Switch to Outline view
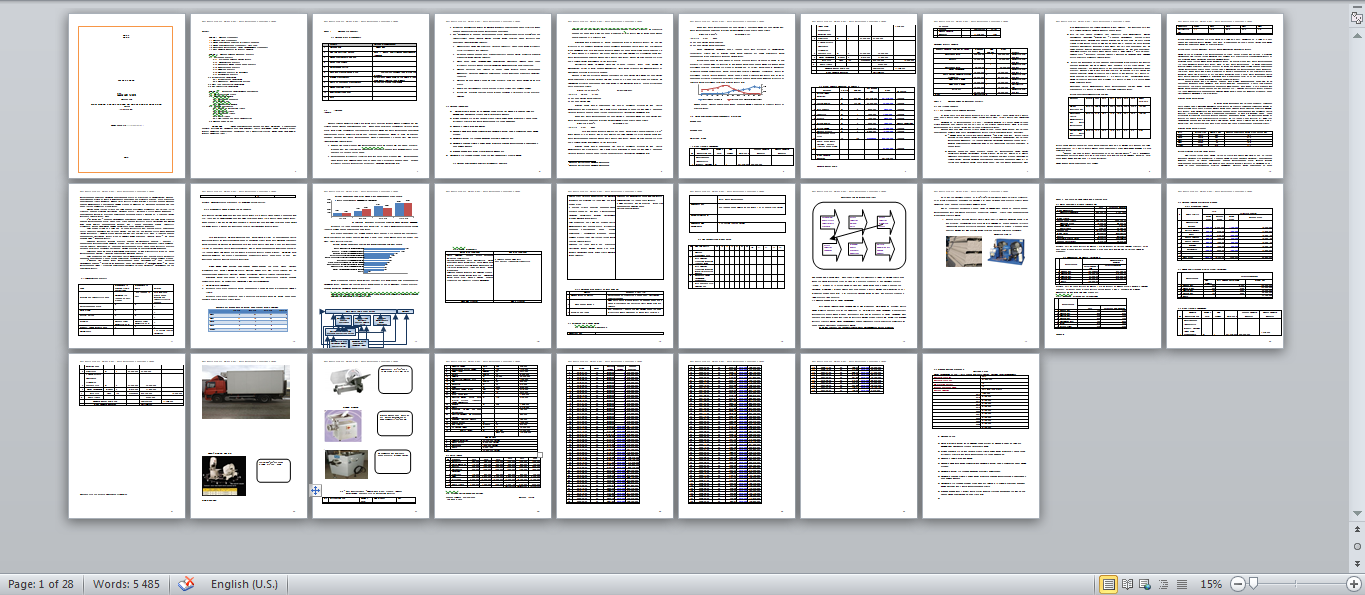 (x=1164, y=584)
